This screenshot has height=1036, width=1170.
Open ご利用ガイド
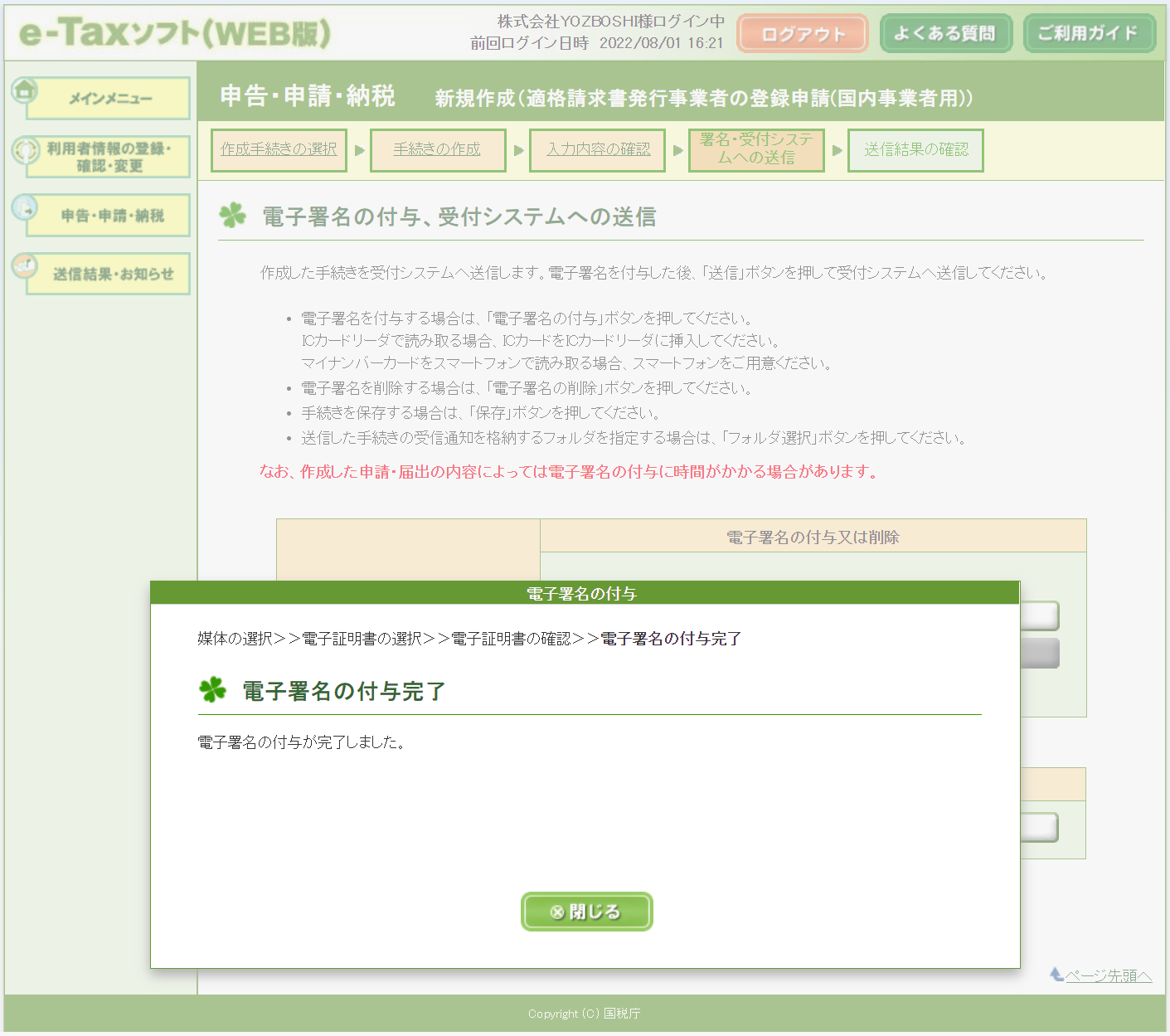point(1089,33)
